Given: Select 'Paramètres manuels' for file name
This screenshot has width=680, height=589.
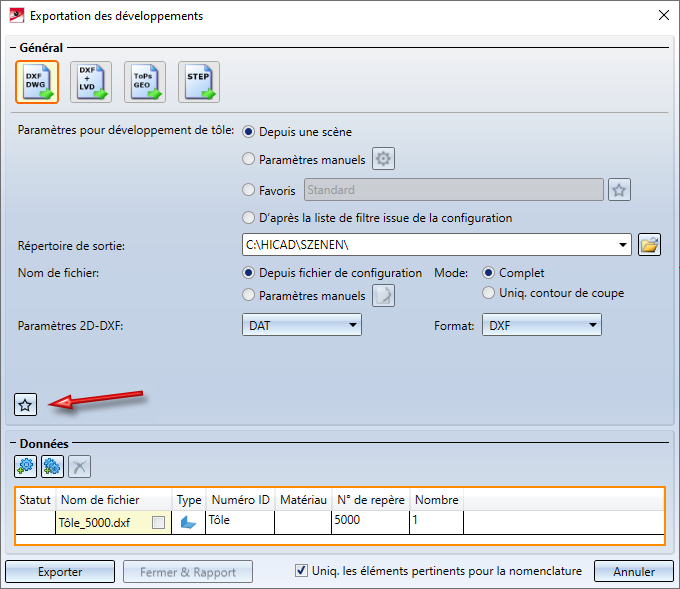Looking at the screenshot, I should (x=248, y=295).
